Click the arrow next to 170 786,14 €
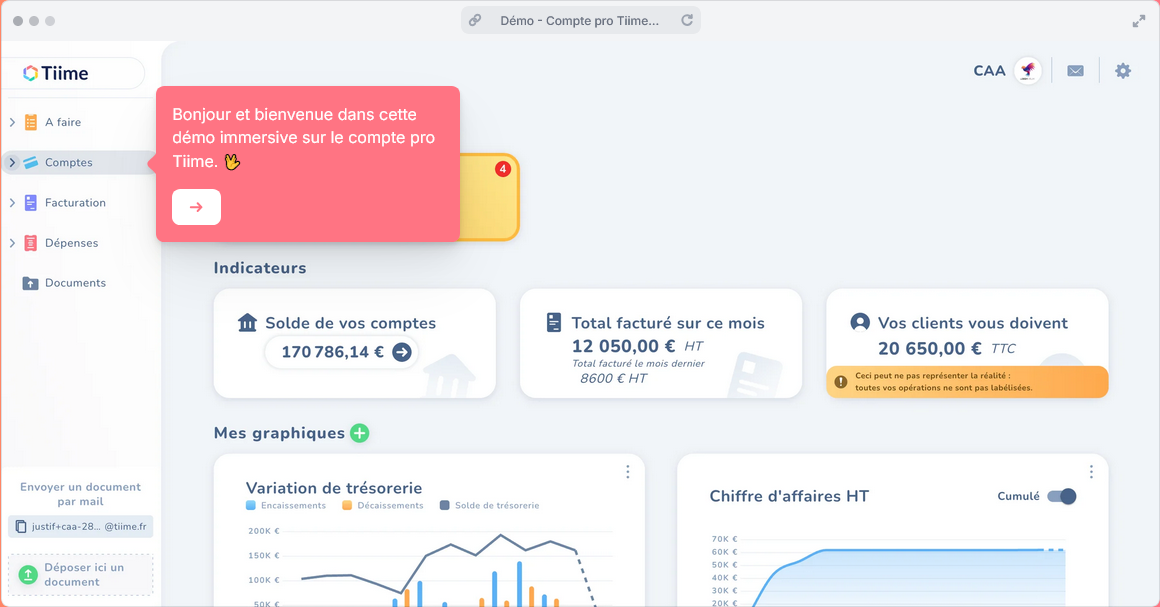The height and width of the screenshot is (607, 1160). click(x=402, y=352)
